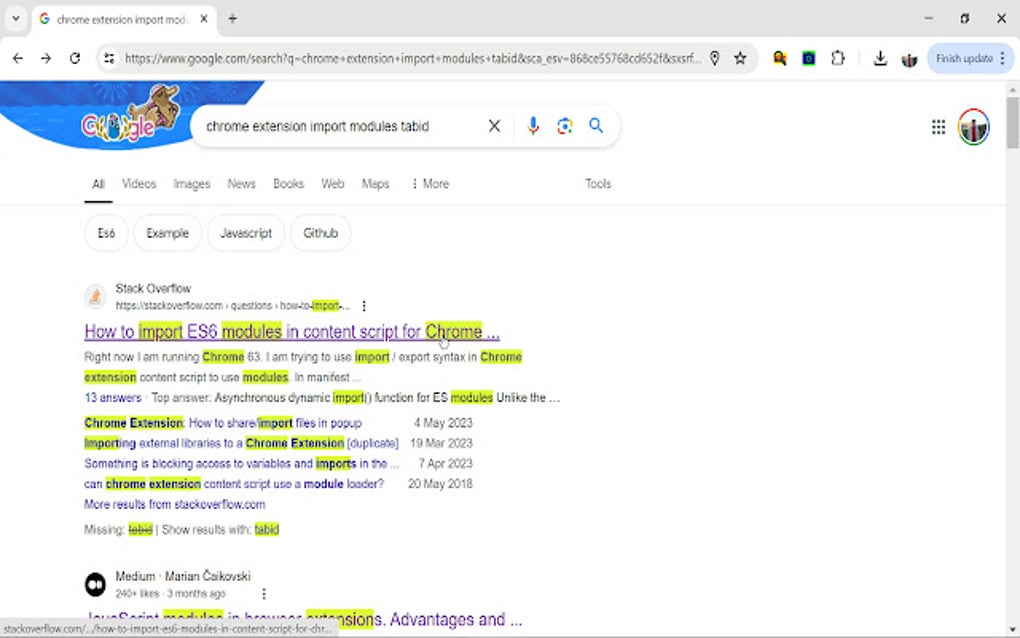Open the Downloads icon in the toolbar
This screenshot has width=1020, height=638.
coord(880,58)
